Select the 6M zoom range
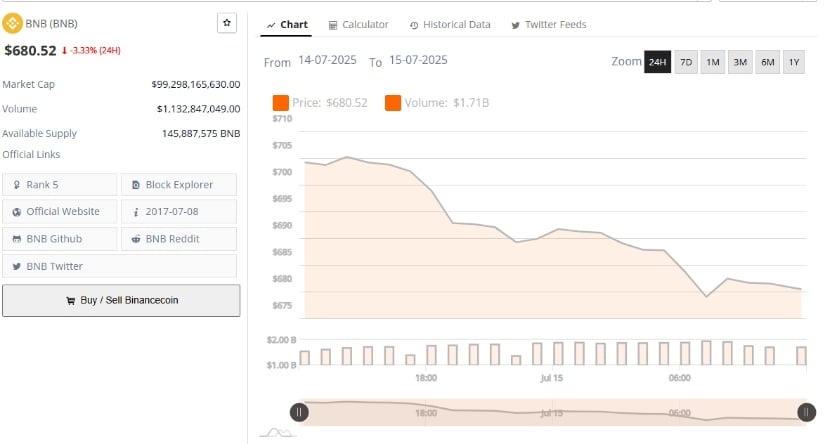The height and width of the screenshot is (444, 825). [768, 62]
